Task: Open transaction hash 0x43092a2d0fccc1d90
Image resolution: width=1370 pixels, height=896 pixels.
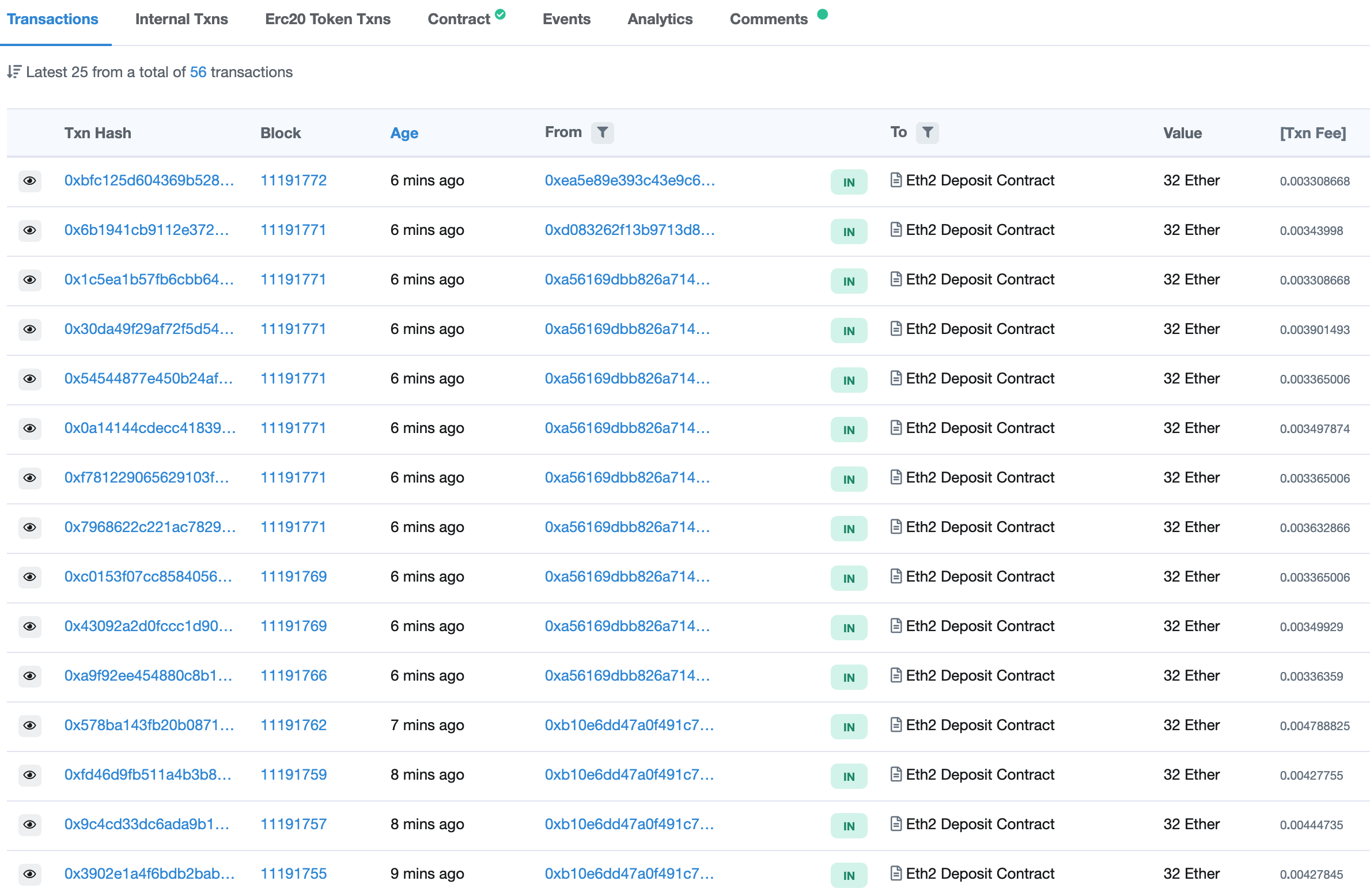Action: click(x=149, y=626)
